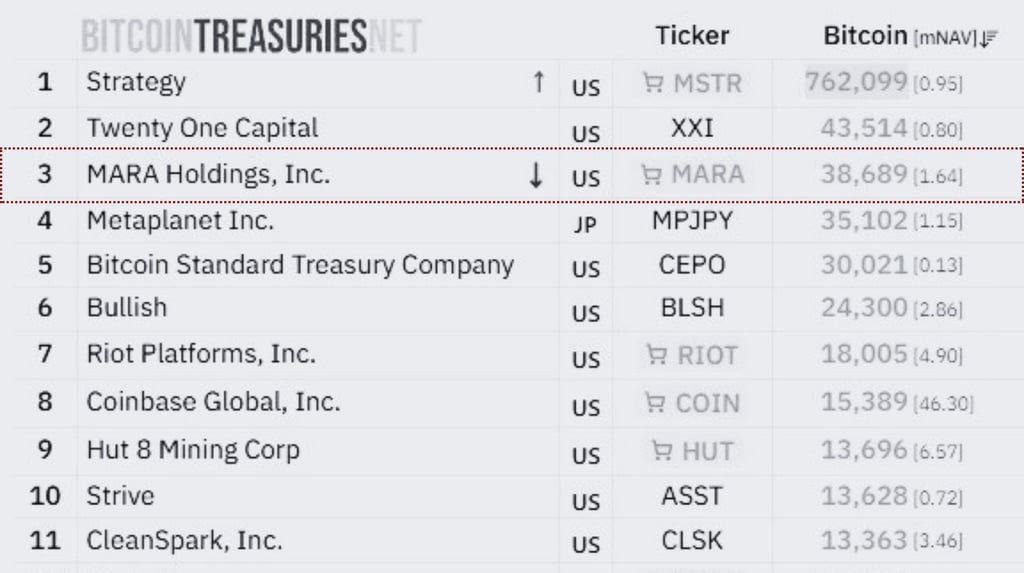
Task: Click the cart icon next to COIN
Action: pyautogui.click(x=655, y=403)
